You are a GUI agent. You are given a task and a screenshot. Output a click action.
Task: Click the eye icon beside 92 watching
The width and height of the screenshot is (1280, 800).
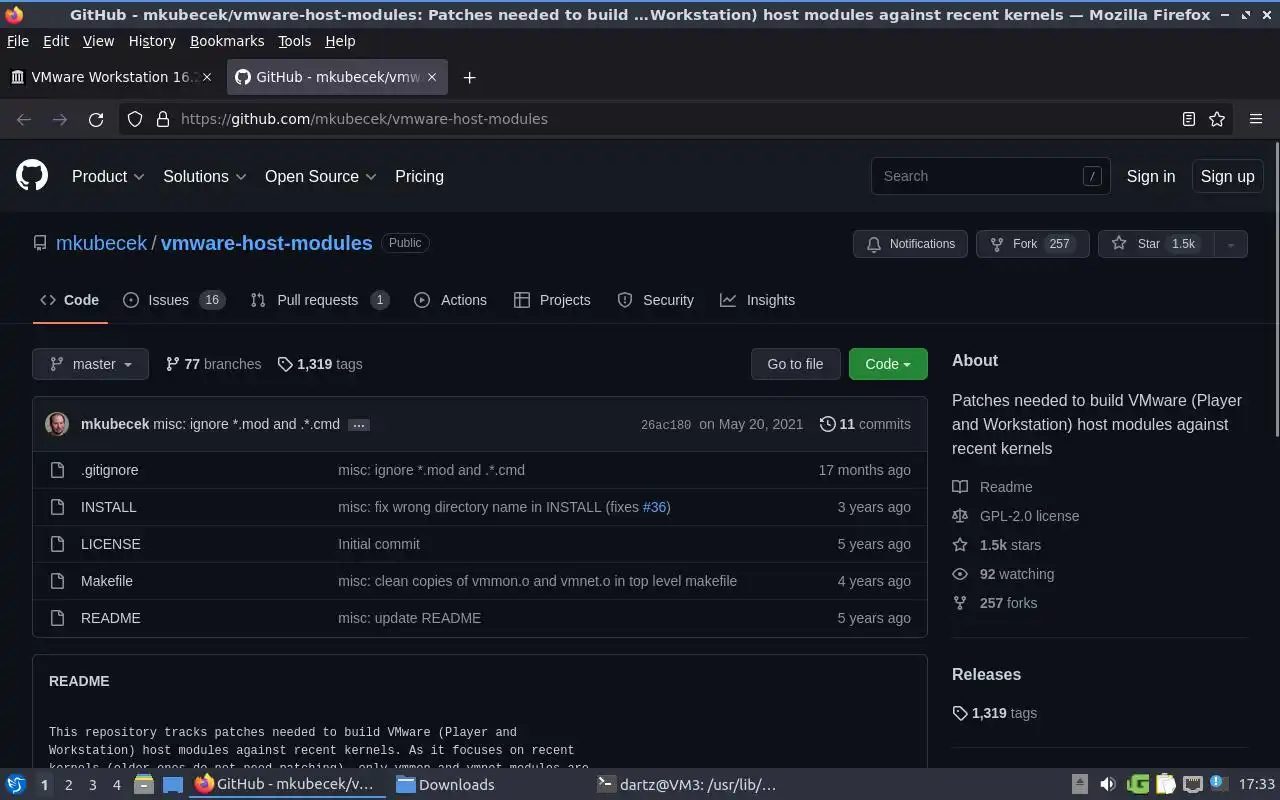(960, 574)
